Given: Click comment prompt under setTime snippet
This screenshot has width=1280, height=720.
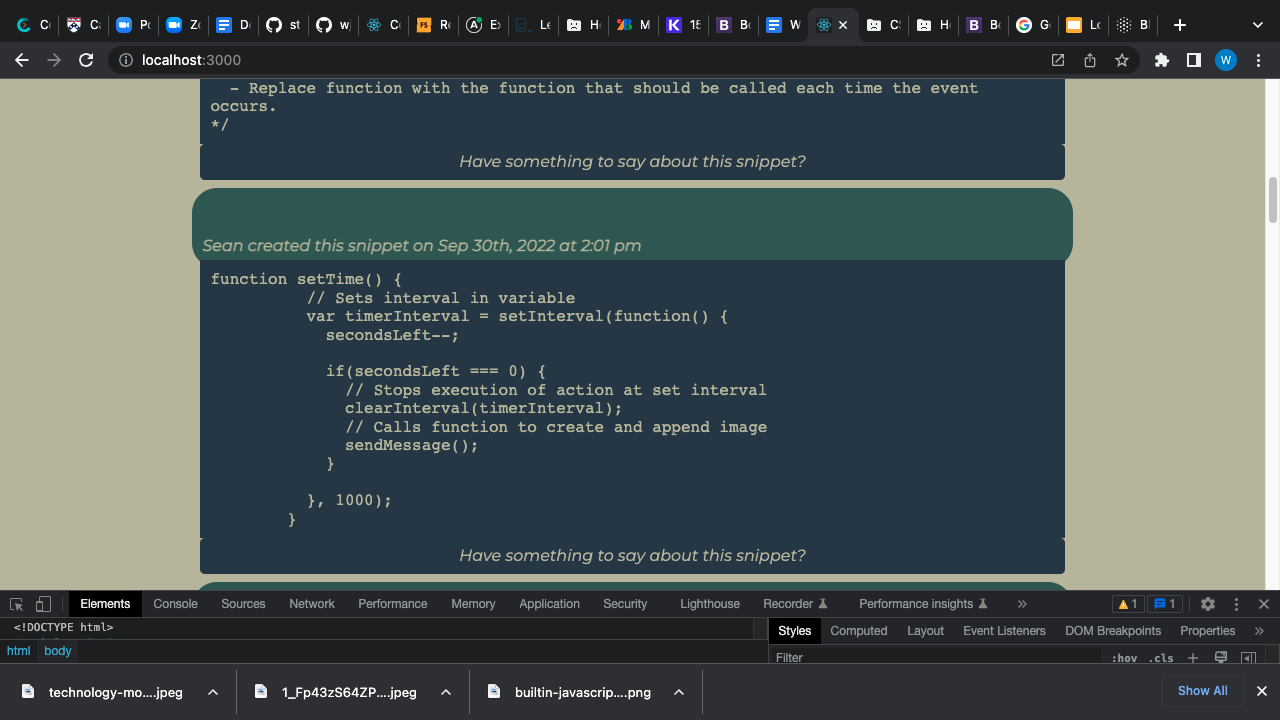Looking at the screenshot, I should pos(632,555).
